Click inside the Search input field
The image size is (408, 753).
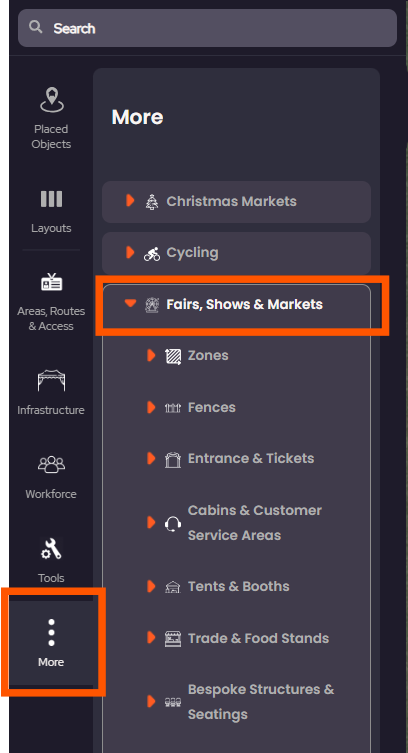(x=207, y=28)
